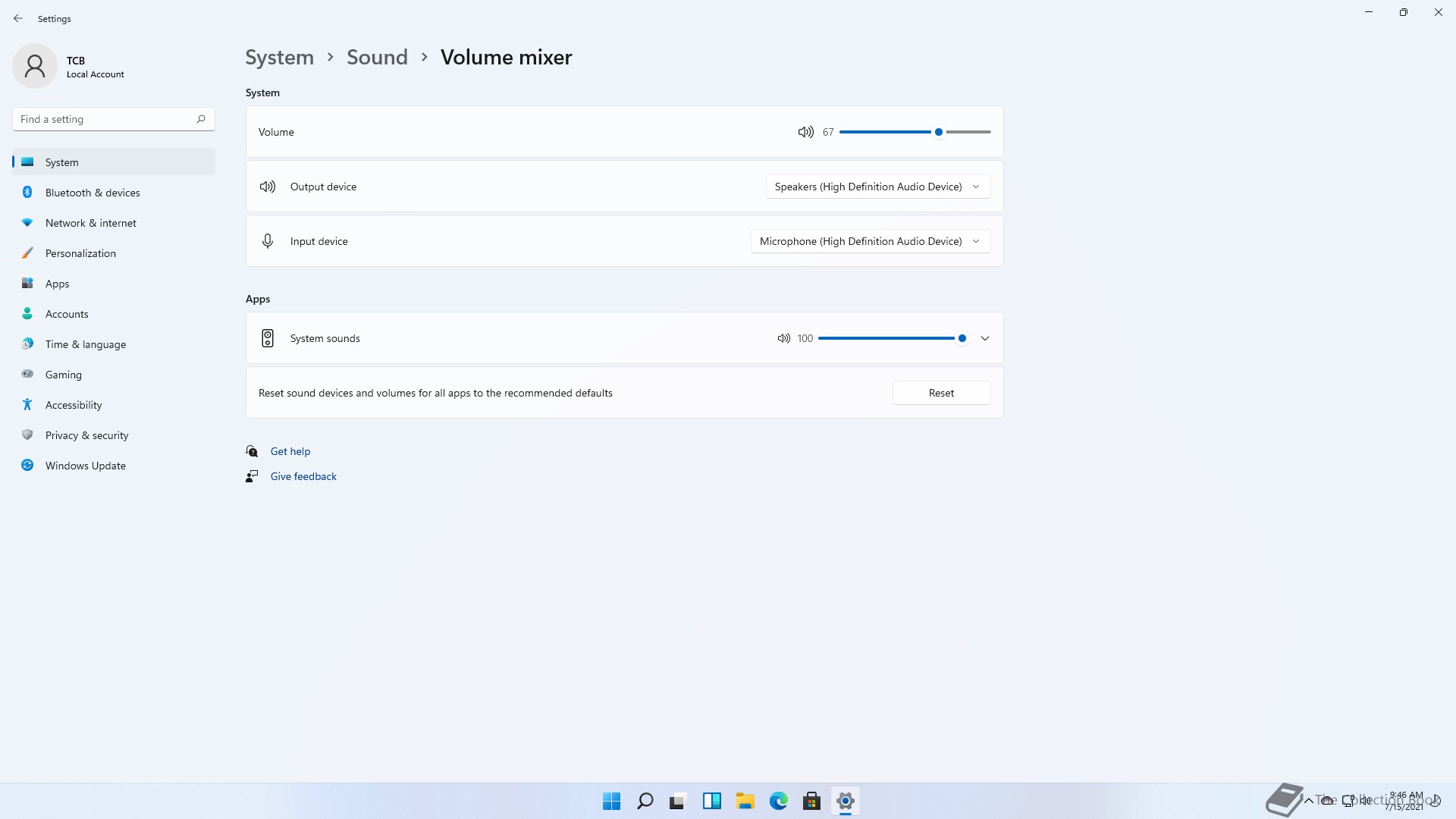Open Bluetooth & devices settings

(x=93, y=193)
